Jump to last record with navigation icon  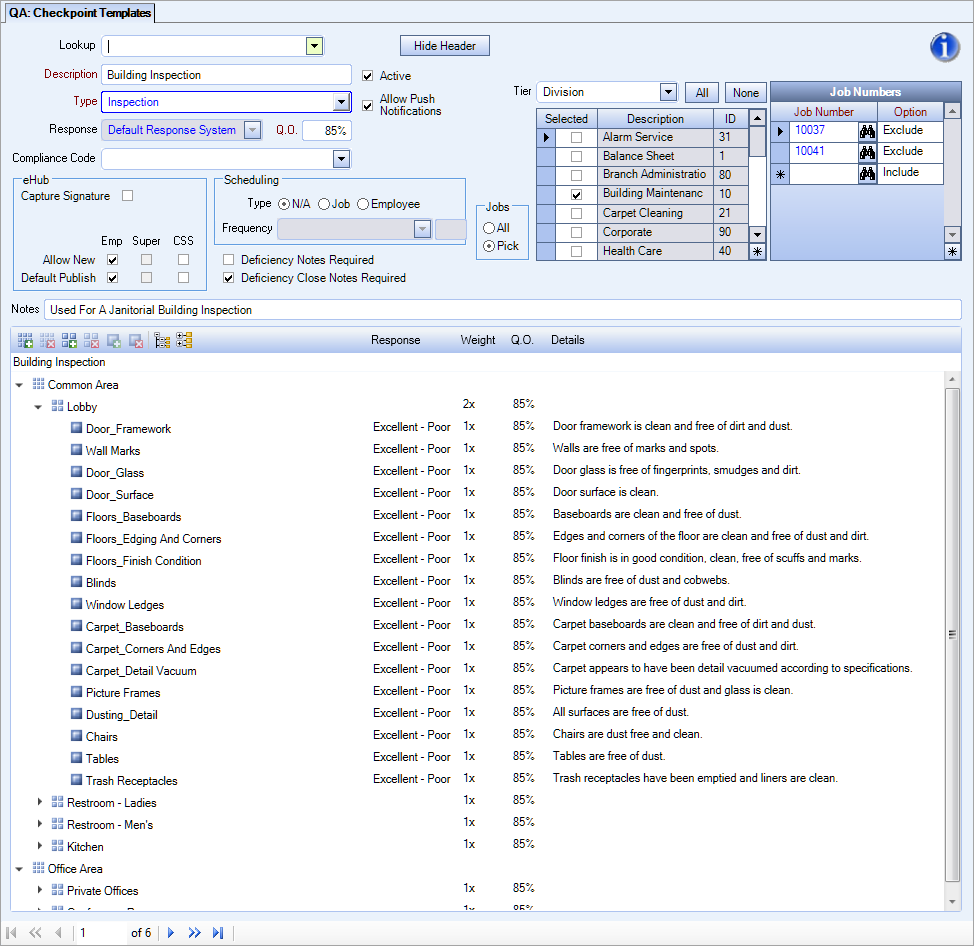pos(218,932)
